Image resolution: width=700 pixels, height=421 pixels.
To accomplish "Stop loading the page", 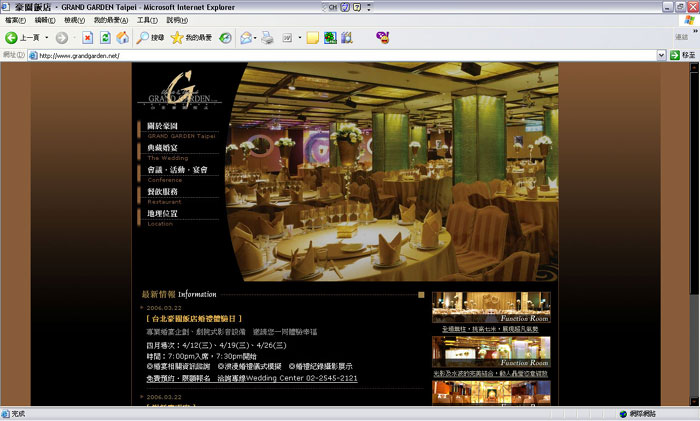I will [x=87, y=38].
